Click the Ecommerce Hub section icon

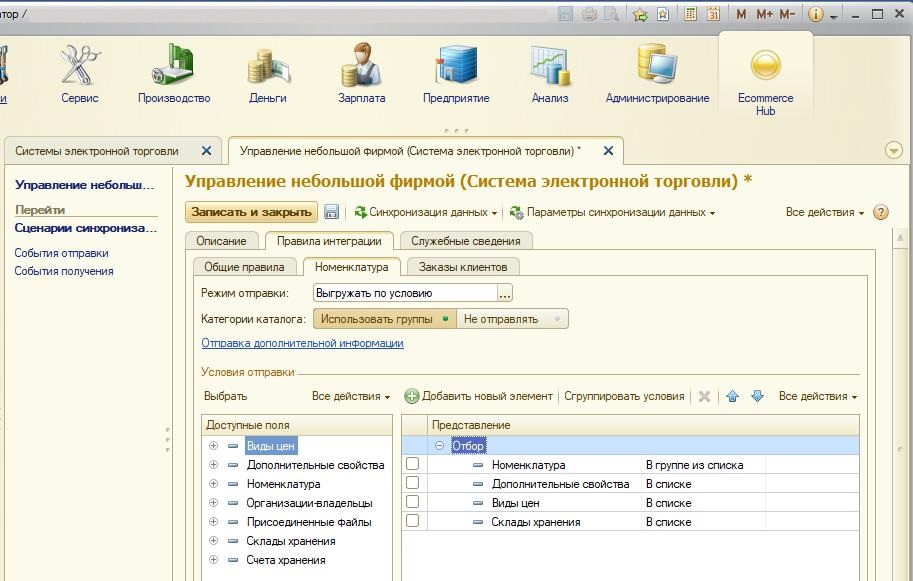(x=765, y=66)
